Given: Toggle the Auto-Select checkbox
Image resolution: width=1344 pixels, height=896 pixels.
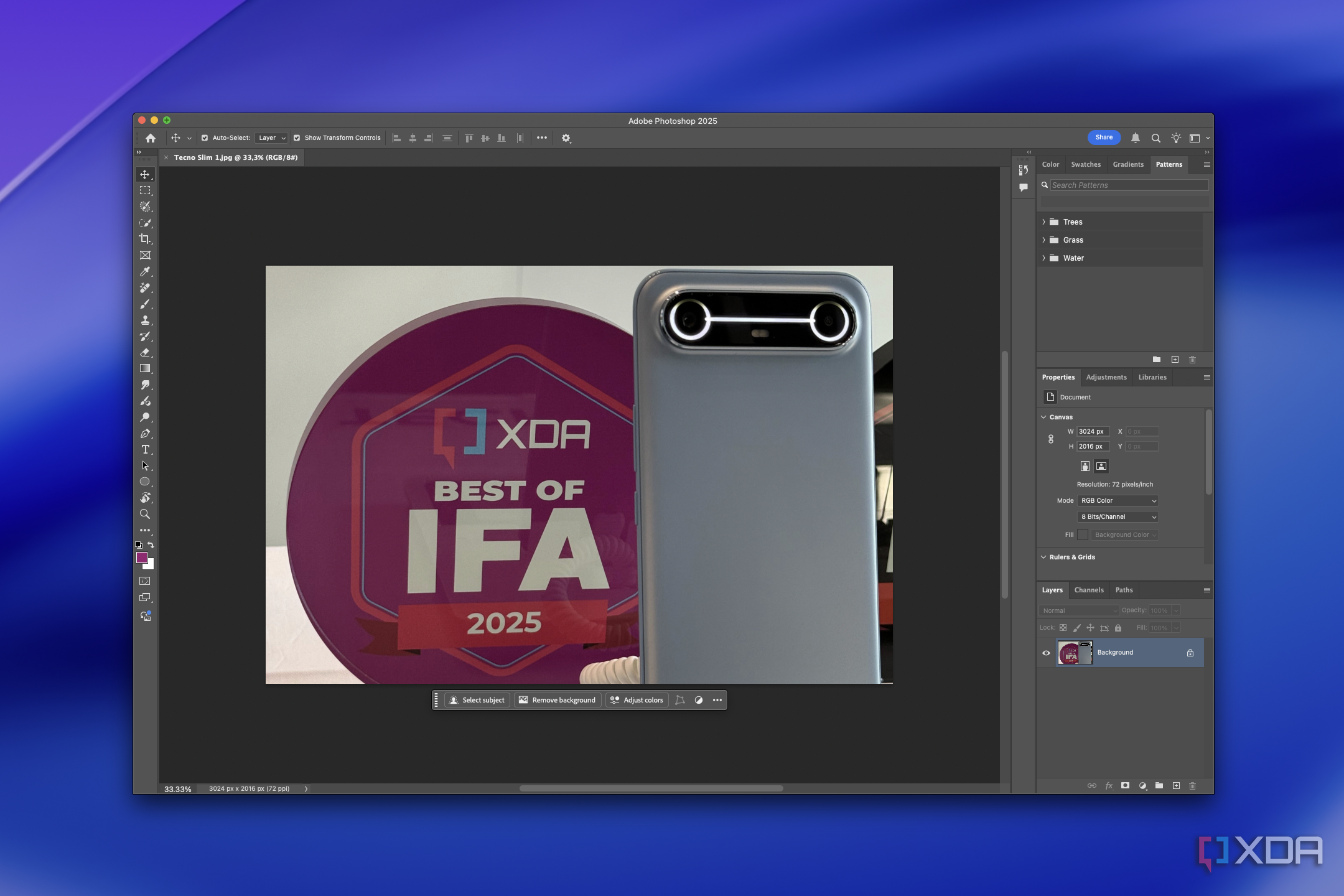Looking at the screenshot, I should 205,138.
